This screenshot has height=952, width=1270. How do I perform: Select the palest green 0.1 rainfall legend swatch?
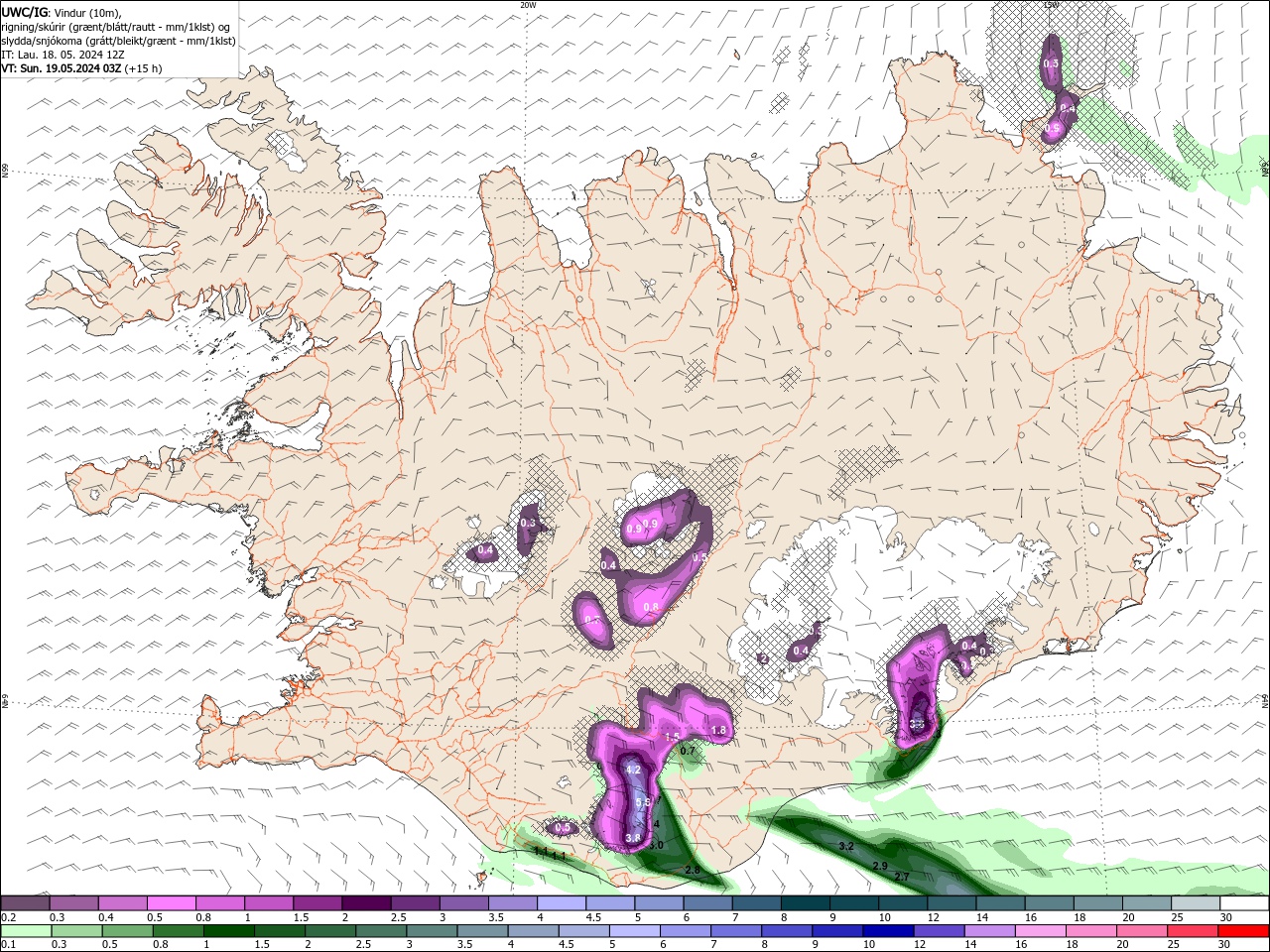tap(26, 931)
